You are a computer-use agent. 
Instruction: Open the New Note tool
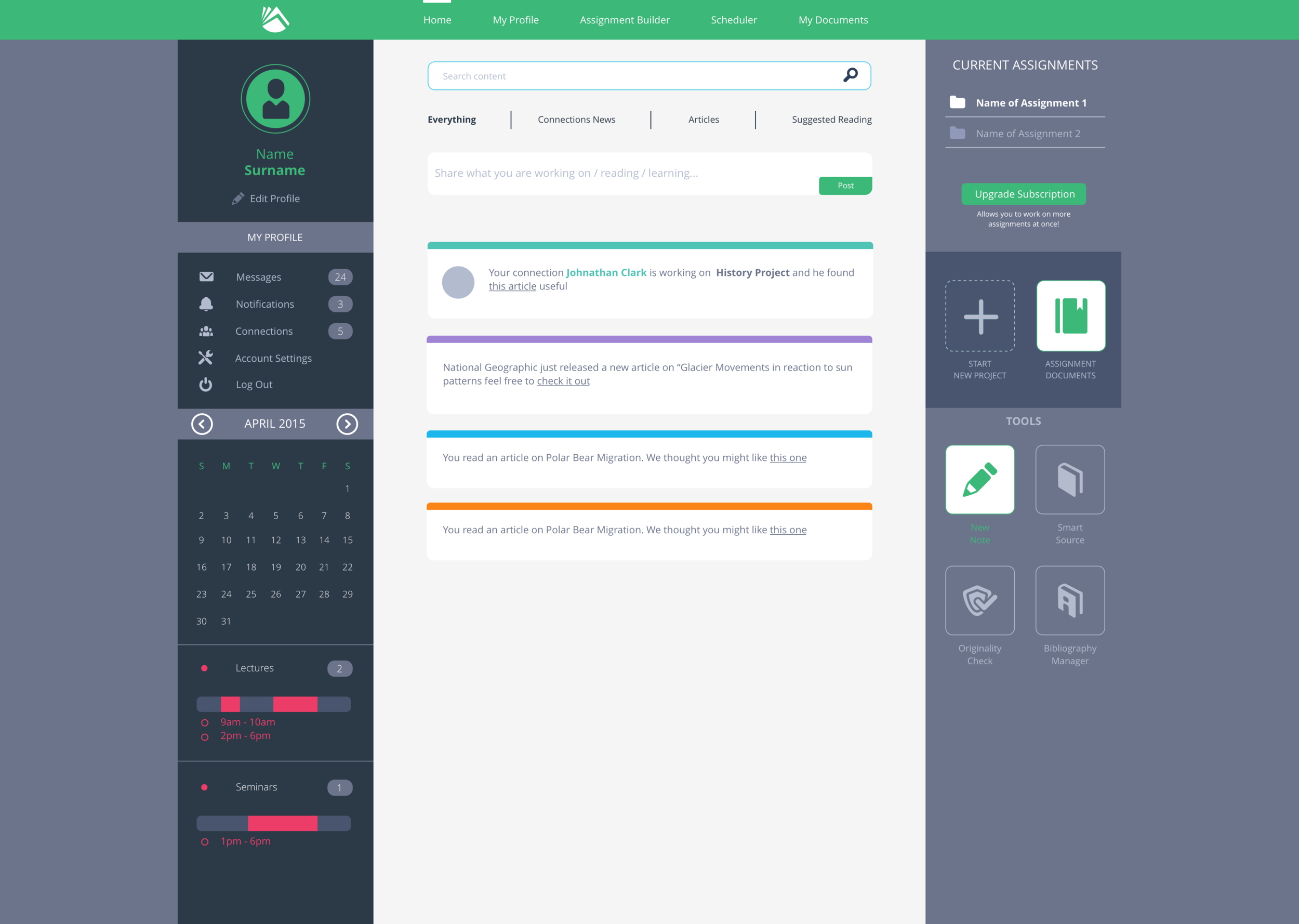(979, 480)
